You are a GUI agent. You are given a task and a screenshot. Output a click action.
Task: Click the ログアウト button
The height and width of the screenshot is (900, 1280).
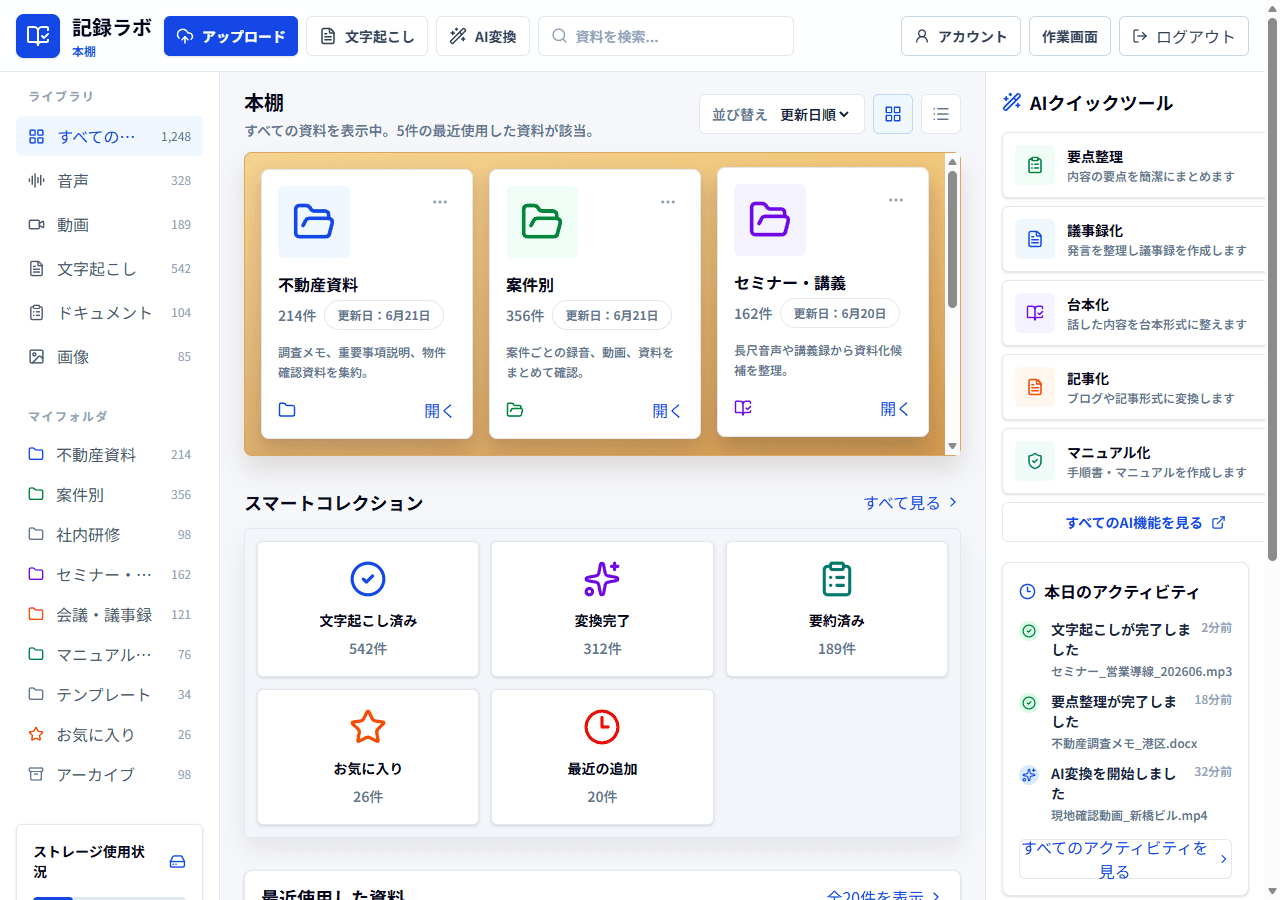(x=1184, y=36)
